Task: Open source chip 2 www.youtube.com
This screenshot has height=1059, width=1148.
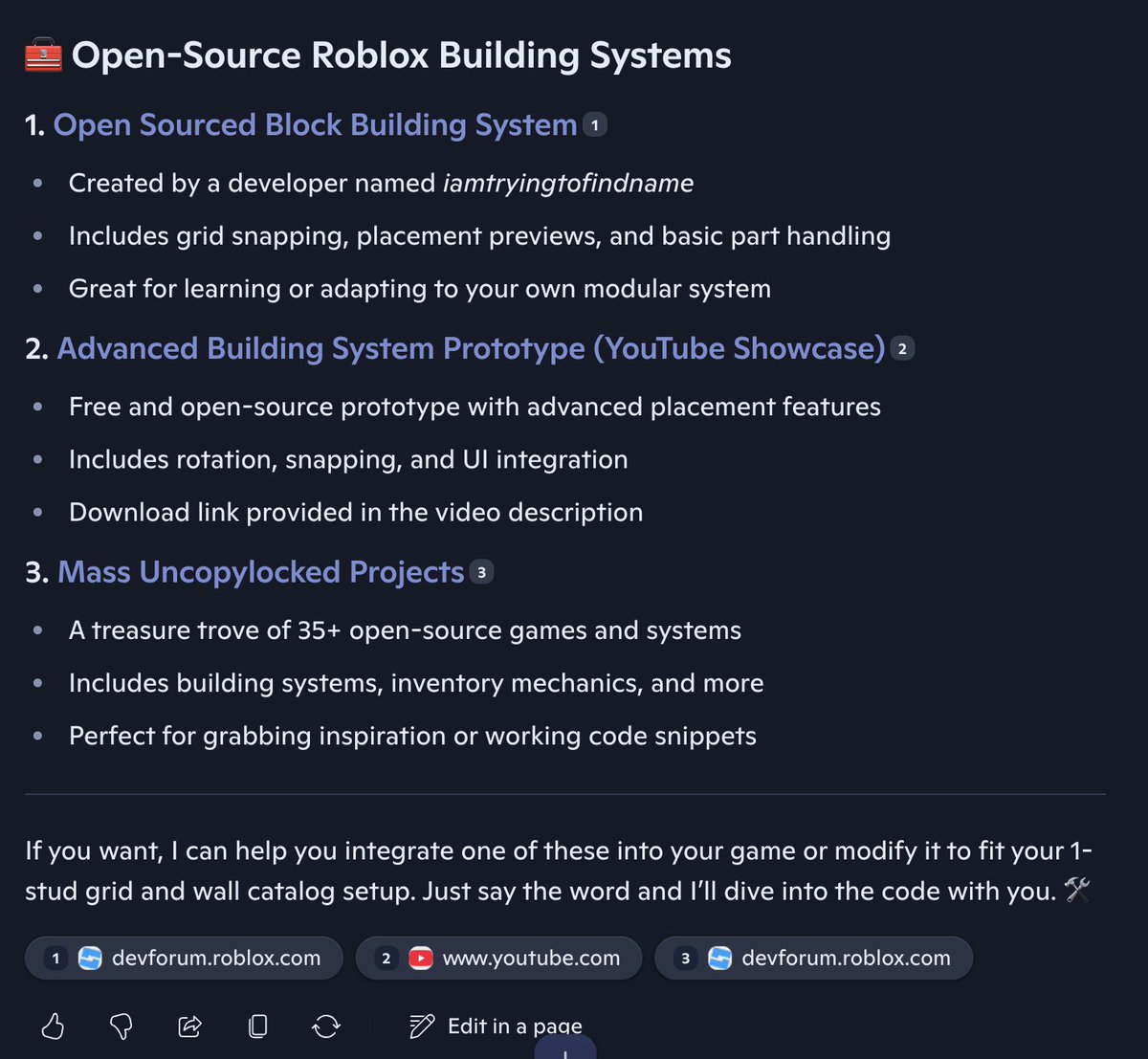Action: pos(498,958)
